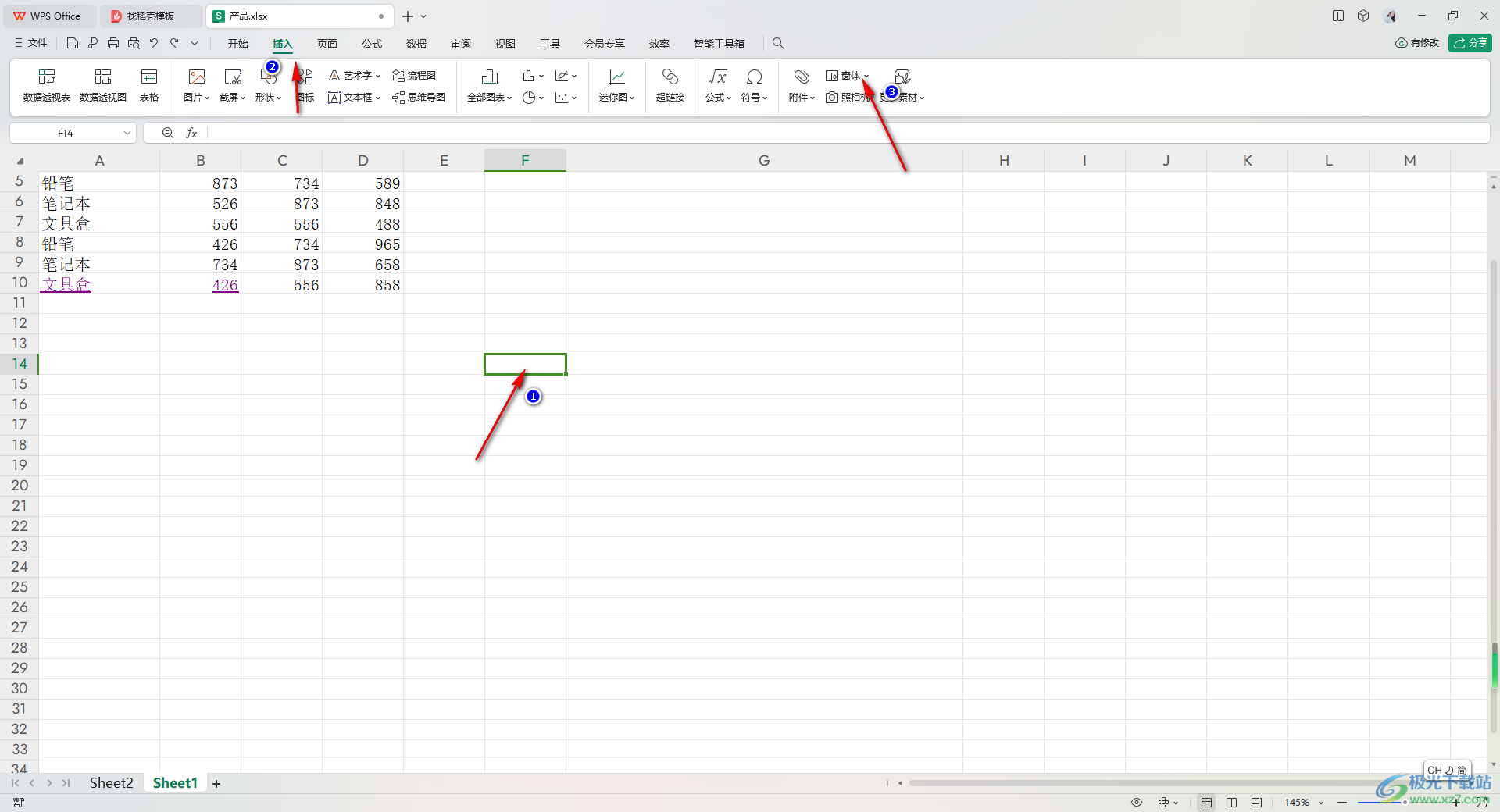Switch to the 数据 (Data) tab

click(x=416, y=44)
